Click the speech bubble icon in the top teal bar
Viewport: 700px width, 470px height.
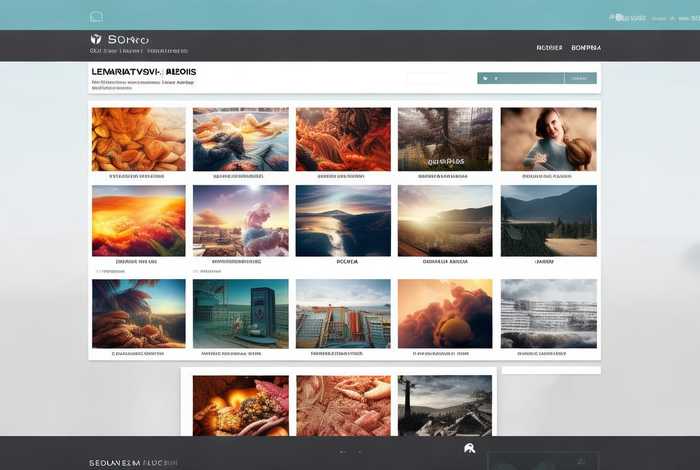coord(96,16)
